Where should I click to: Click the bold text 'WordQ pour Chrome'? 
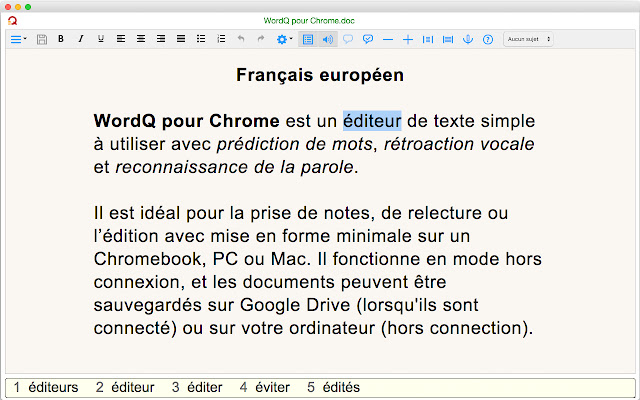tap(187, 121)
